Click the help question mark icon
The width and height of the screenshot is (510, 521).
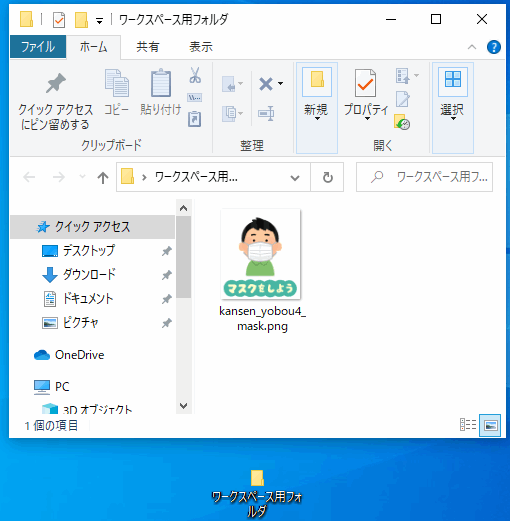coord(494,47)
